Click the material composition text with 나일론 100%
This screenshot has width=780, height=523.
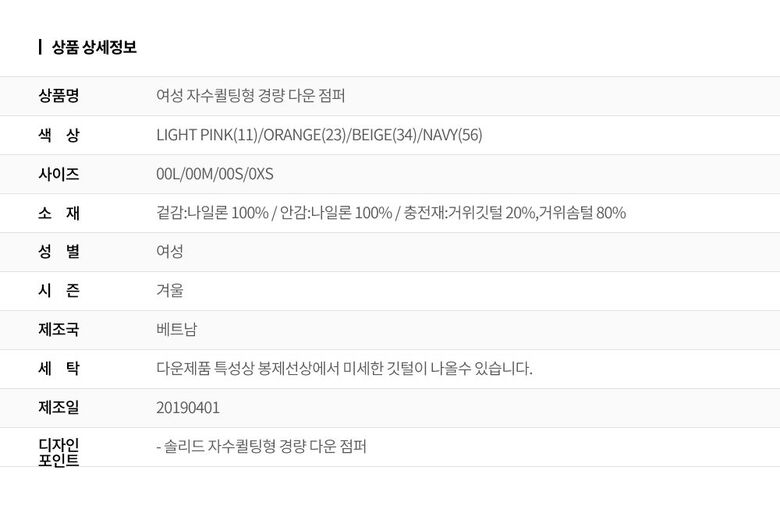391,213
